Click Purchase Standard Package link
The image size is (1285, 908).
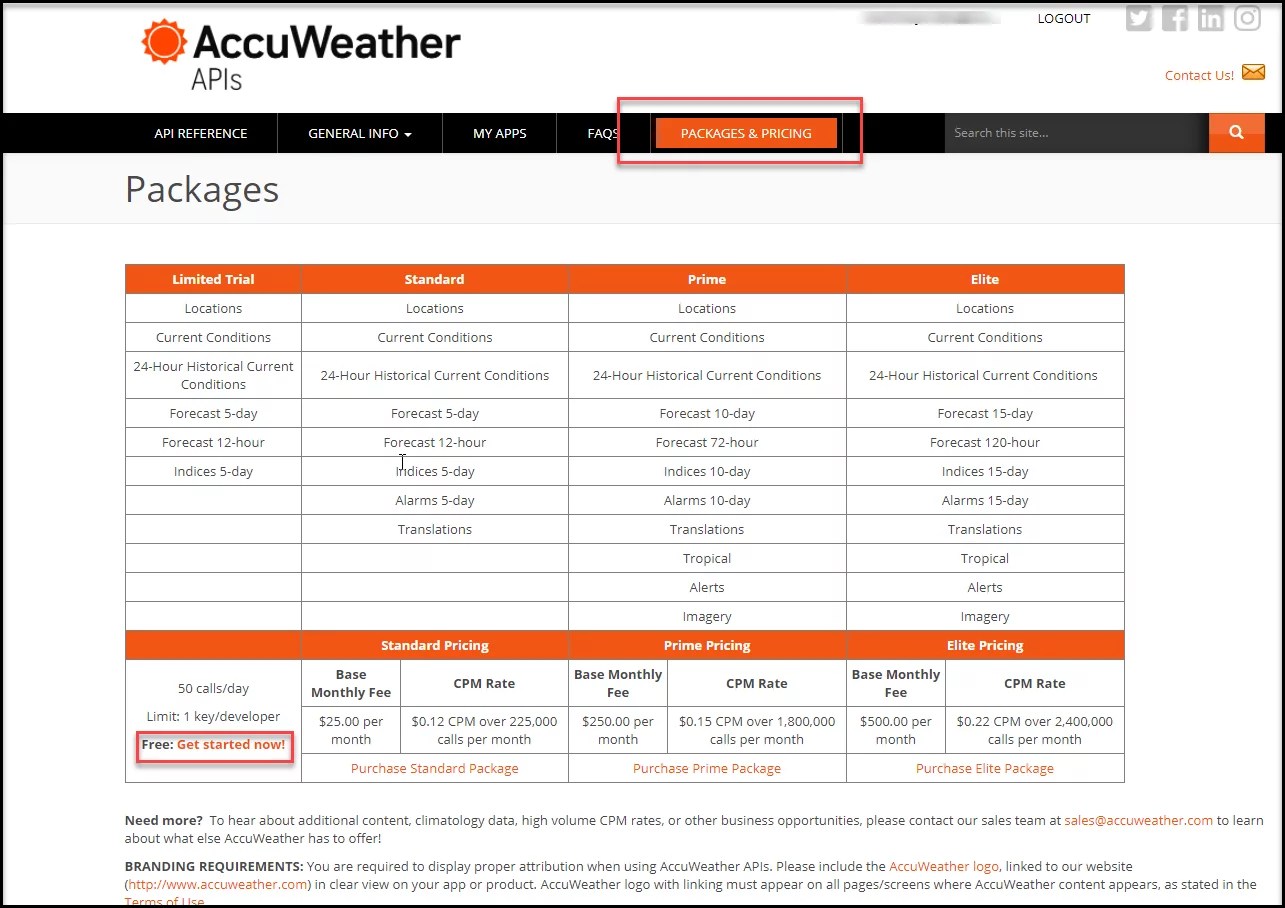pos(435,768)
